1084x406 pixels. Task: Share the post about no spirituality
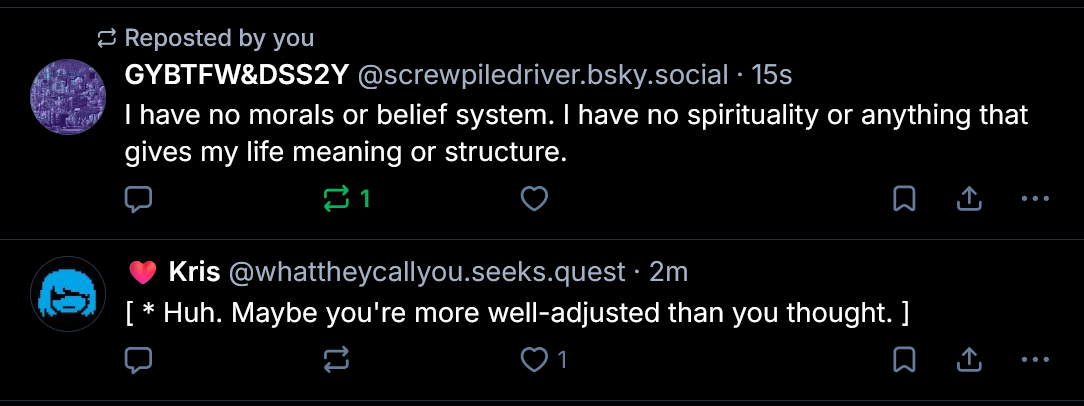pyautogui.click(x=968, y=199)
